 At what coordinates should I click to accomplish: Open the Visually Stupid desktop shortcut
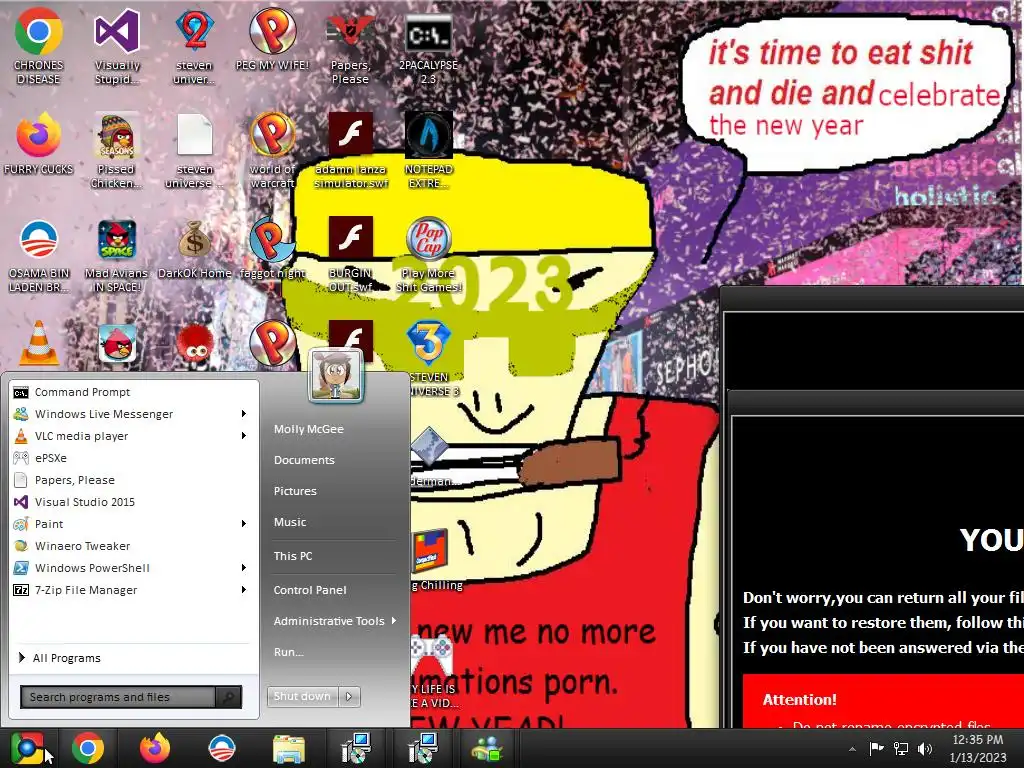tap(116, 46)
